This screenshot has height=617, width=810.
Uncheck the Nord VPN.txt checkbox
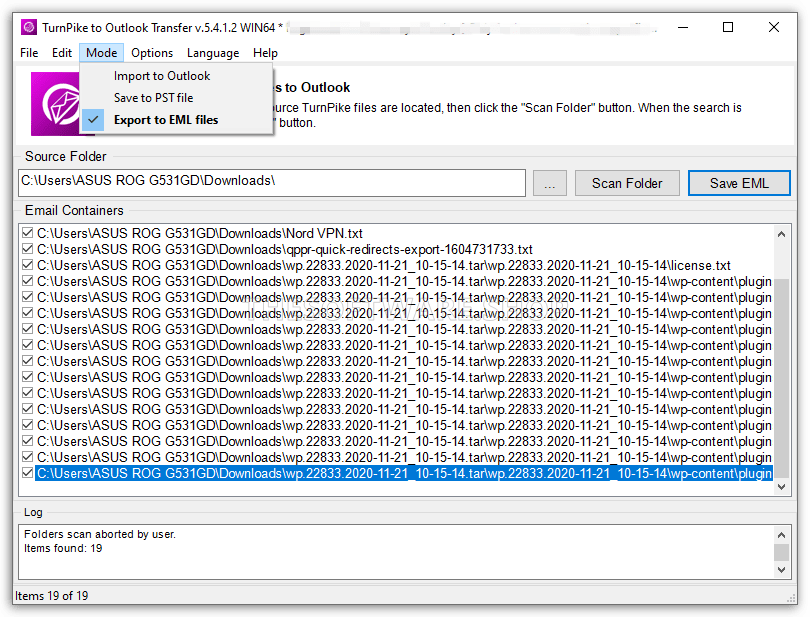pos(27,233)
